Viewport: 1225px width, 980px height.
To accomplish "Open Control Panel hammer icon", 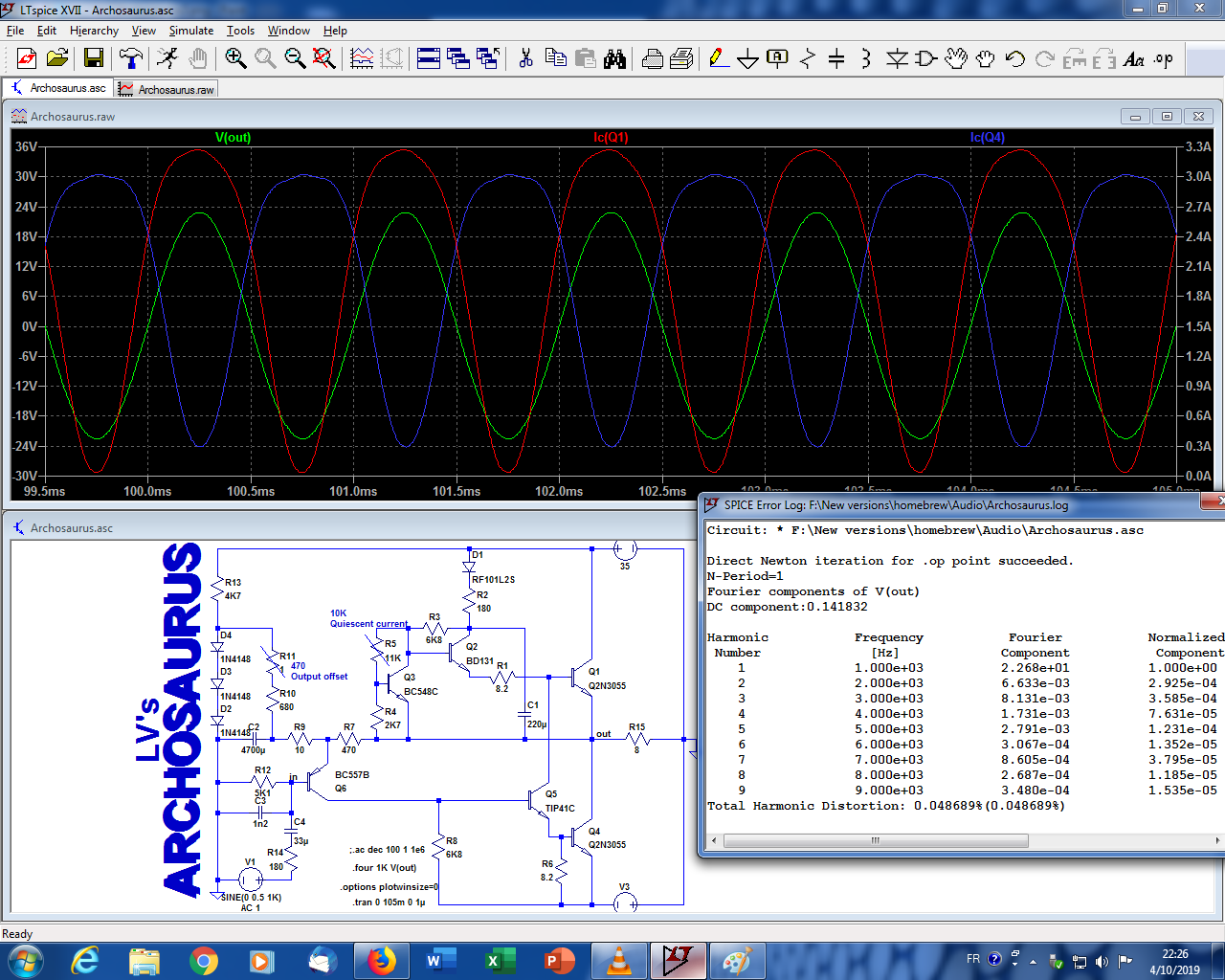I will pyautogui.click(x=131, y=59).
